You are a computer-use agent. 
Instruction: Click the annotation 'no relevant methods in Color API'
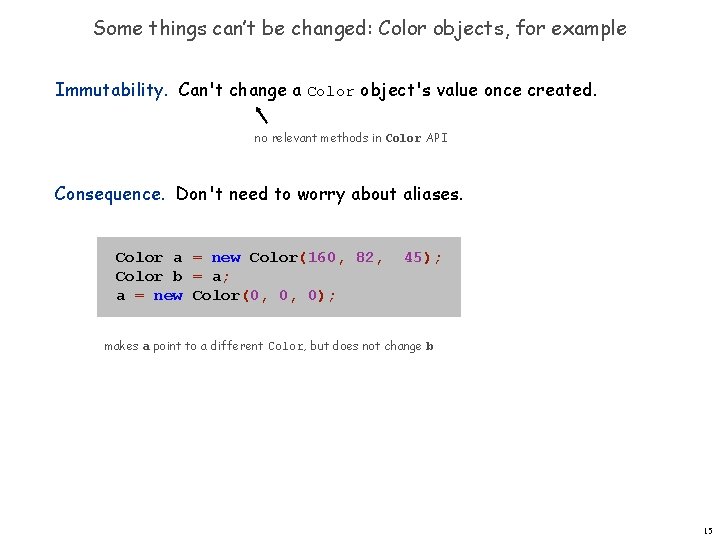(x=351, y=138)
